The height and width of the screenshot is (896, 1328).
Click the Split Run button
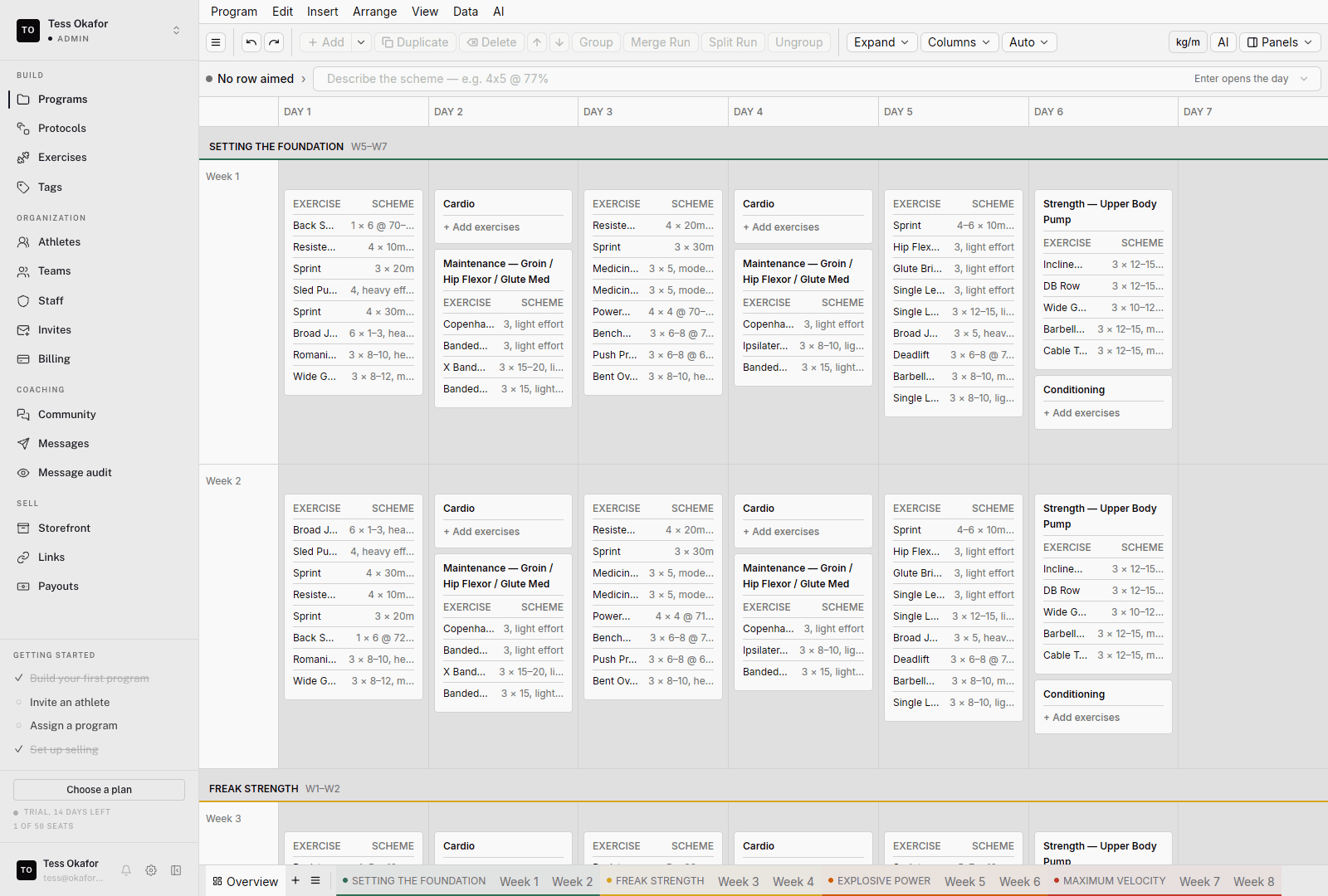(733, 42)
